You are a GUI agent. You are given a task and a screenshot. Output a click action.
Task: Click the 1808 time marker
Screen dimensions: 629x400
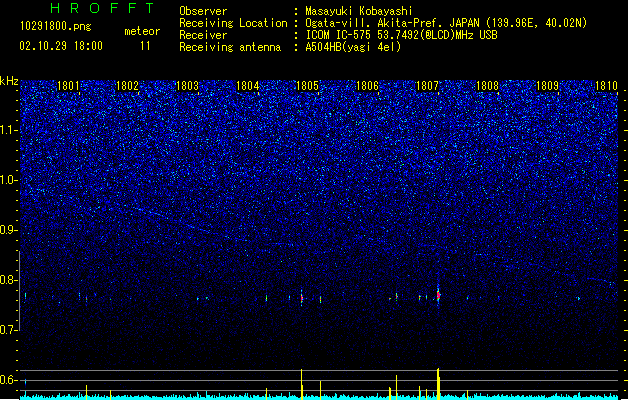[487, 86]
